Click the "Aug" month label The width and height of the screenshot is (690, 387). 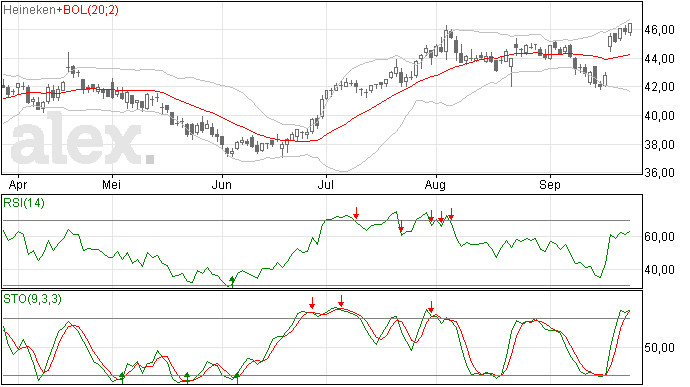coord(435,184)
